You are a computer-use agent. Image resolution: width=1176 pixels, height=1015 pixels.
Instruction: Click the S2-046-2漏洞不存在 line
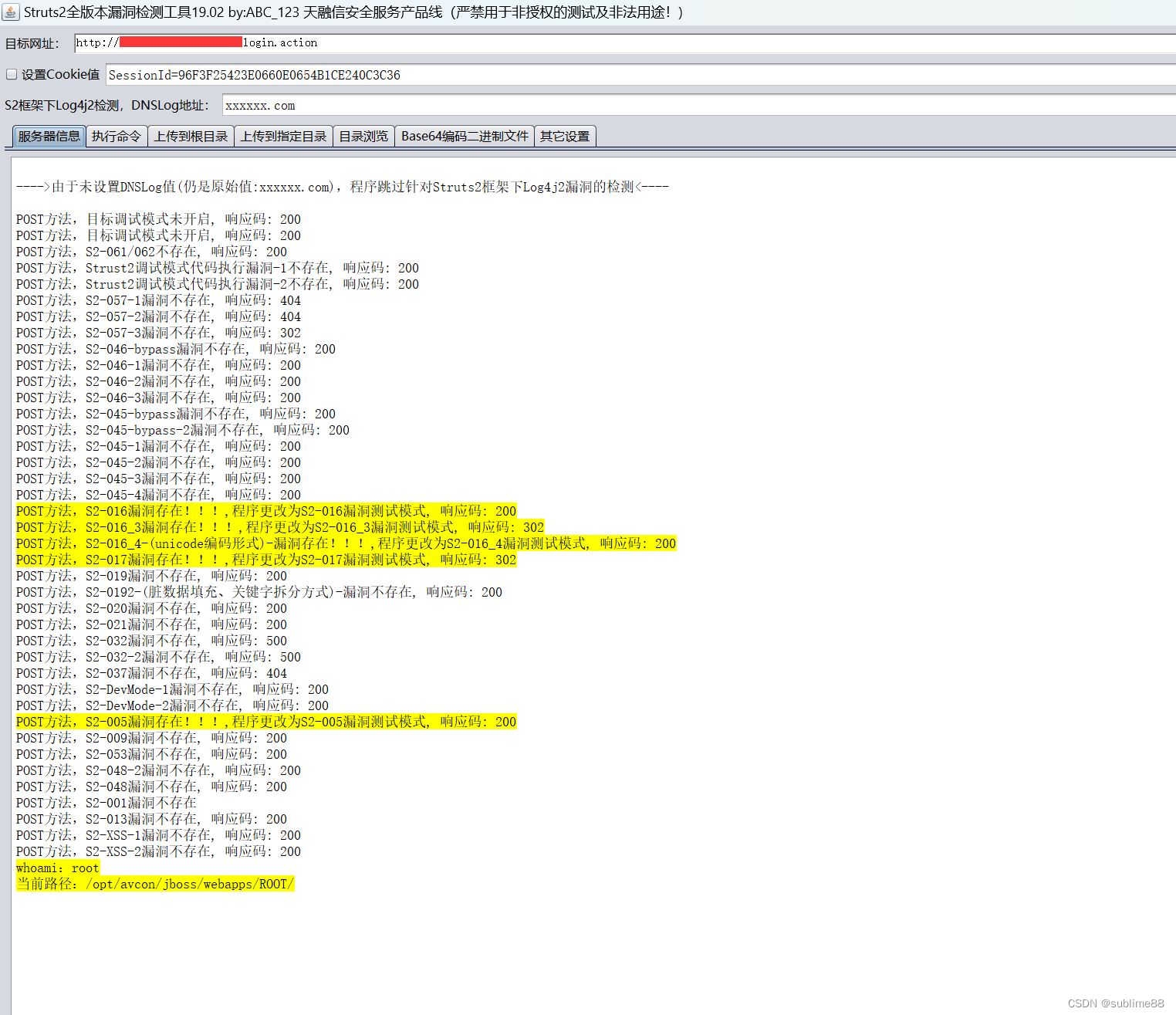click(x=158, y=381)
